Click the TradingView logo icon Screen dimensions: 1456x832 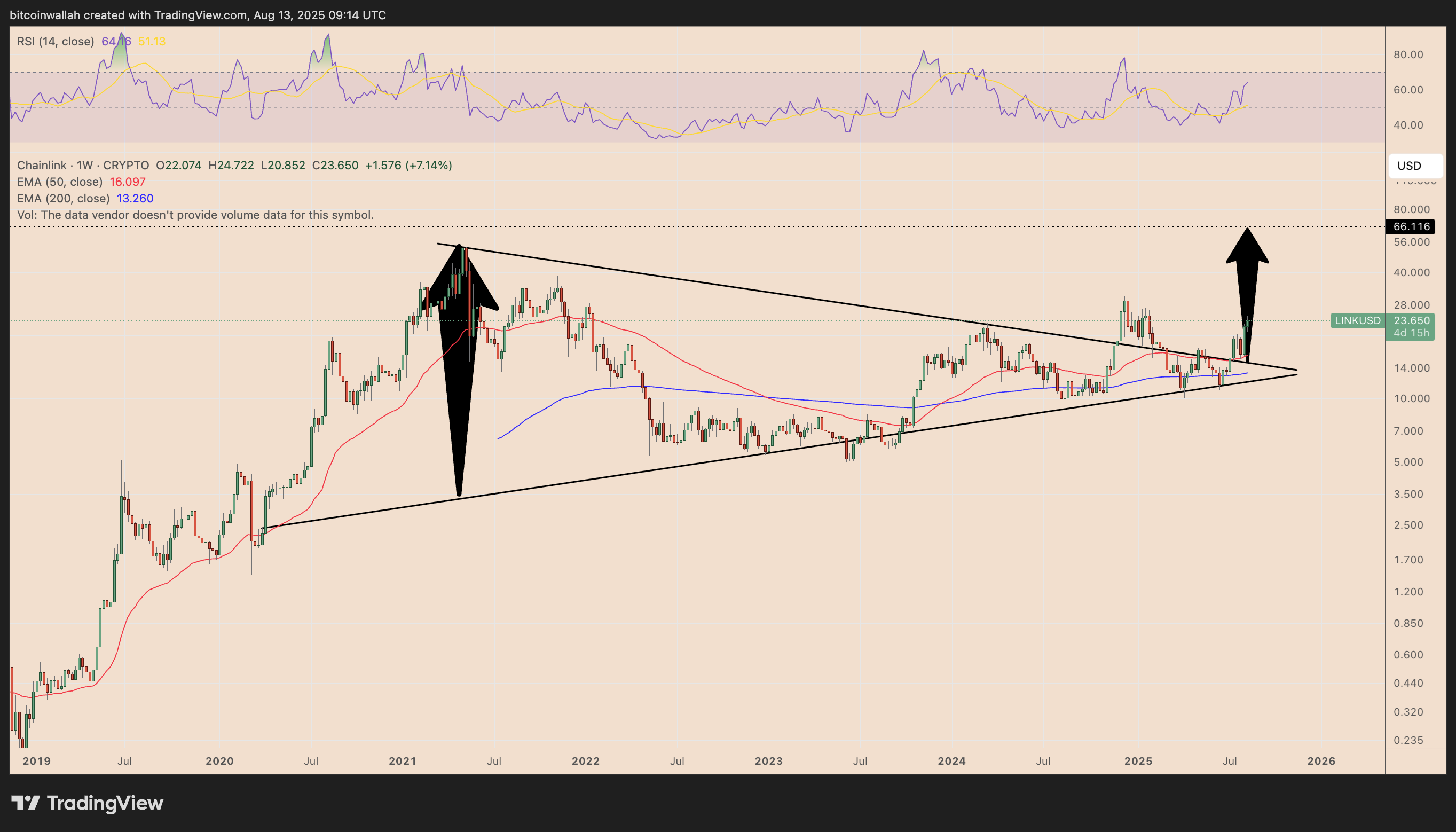tap(25, 803)
